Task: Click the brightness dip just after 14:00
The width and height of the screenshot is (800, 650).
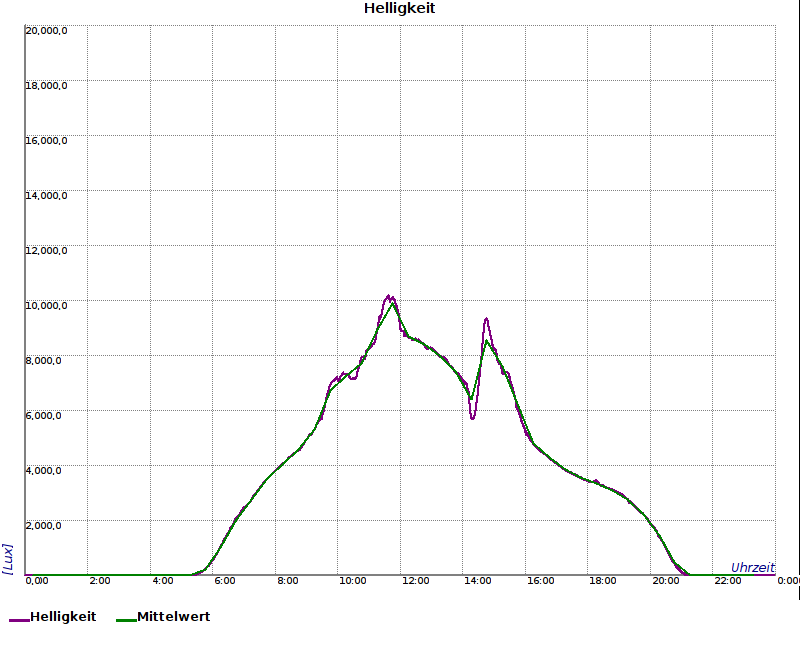Action: 472,417
